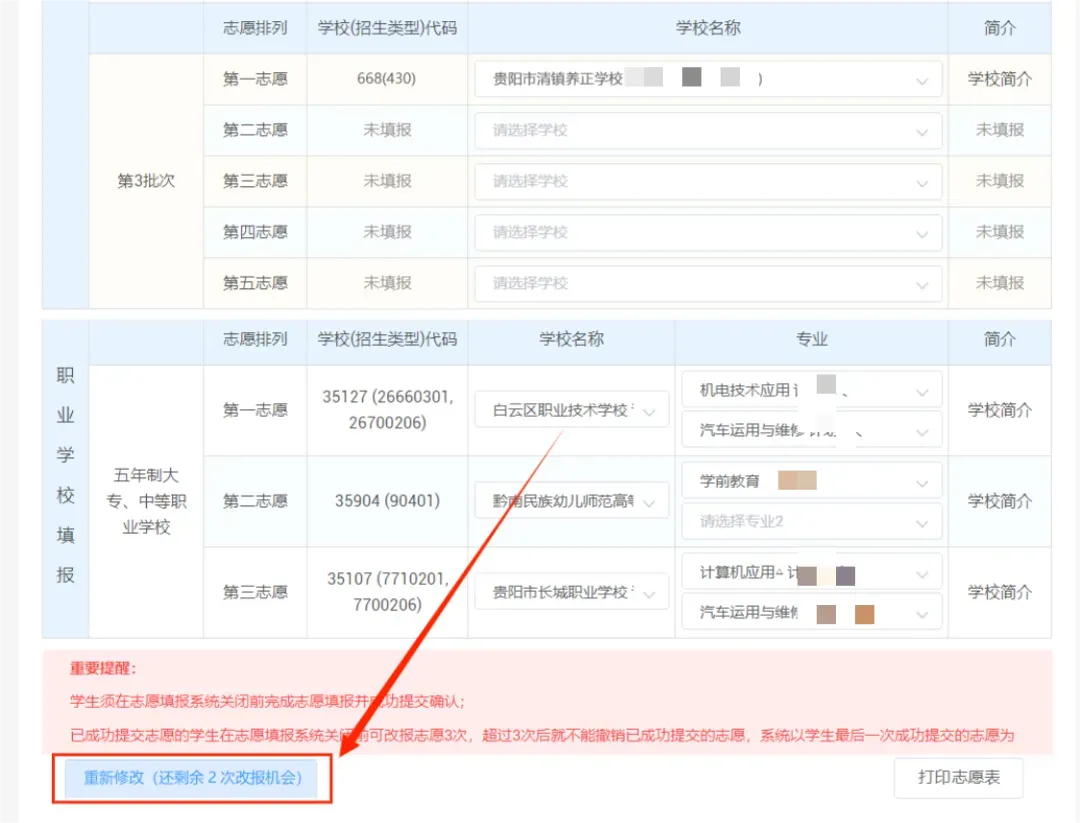Click the 打印志愿表 print button
The image size is (1080, 823).
(x=957, y=778)
